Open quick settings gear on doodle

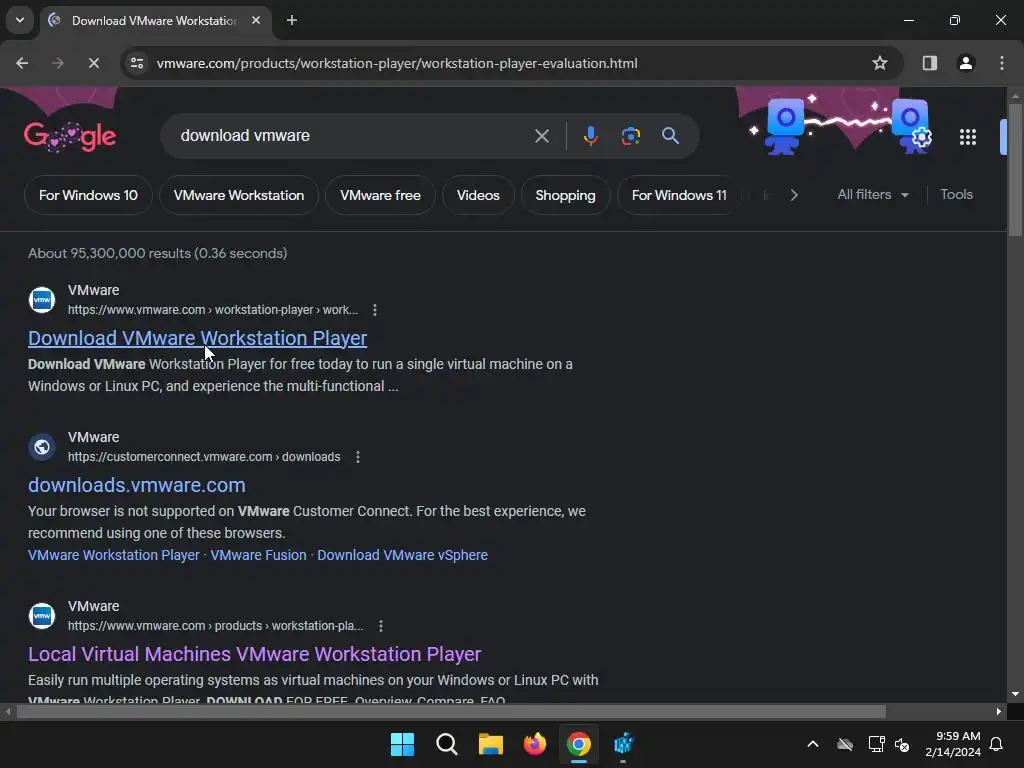point(921,138)
